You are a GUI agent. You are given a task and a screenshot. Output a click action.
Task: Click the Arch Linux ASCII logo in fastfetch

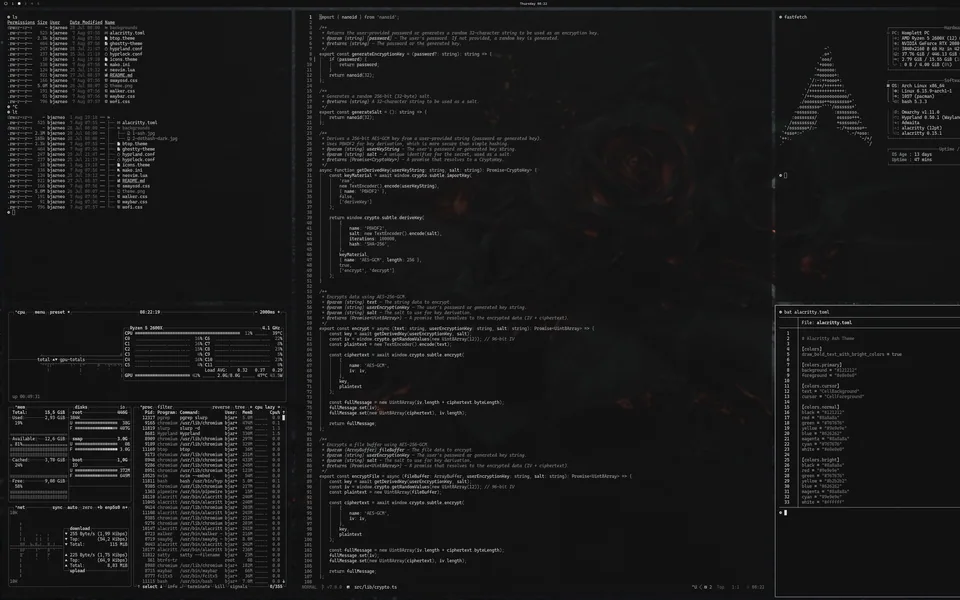(x=827, y=97)
